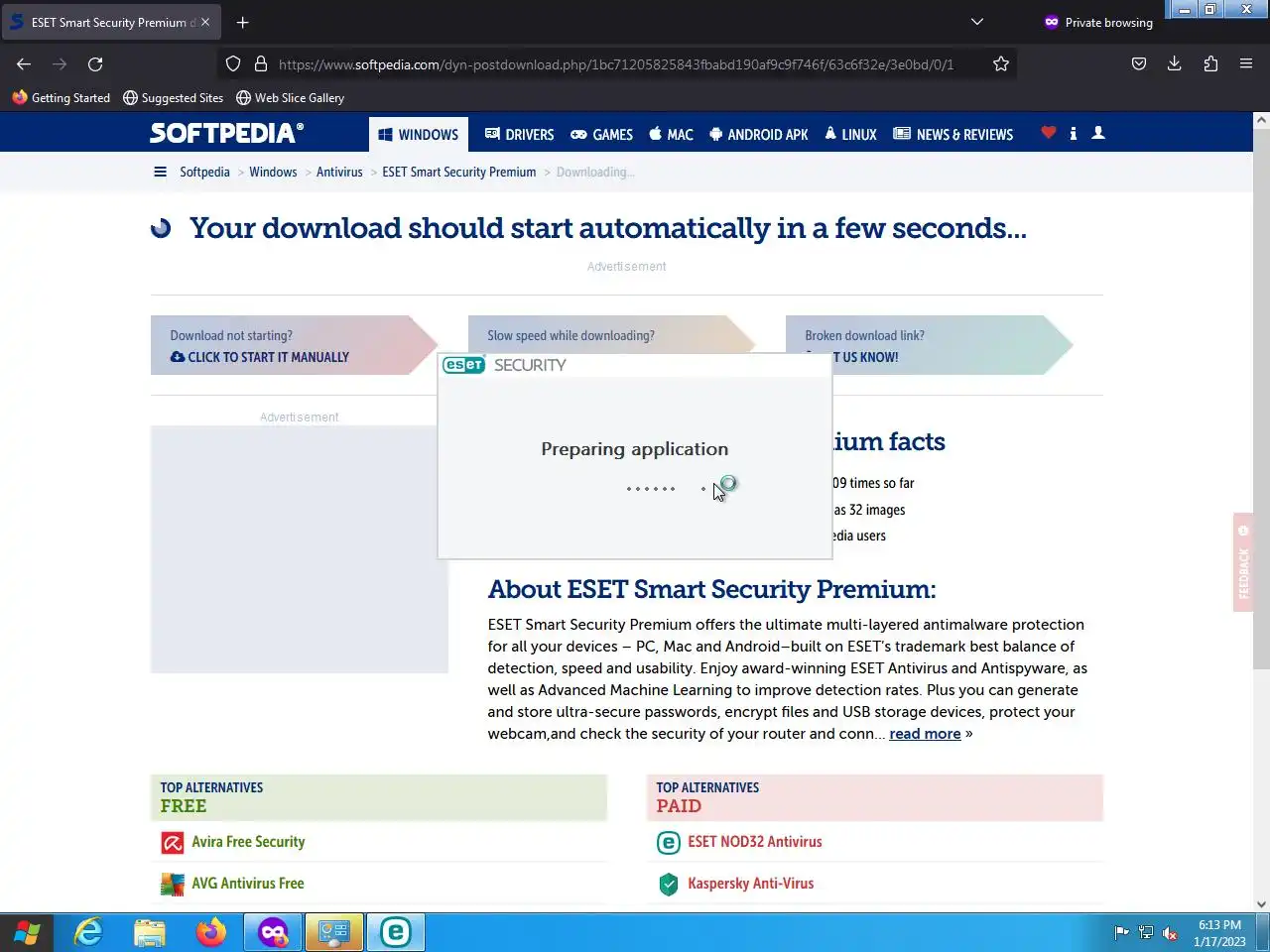This screenshot has width=1270, height=952.
Task: Open the News & Reviews section
Action: click(953, 134)
